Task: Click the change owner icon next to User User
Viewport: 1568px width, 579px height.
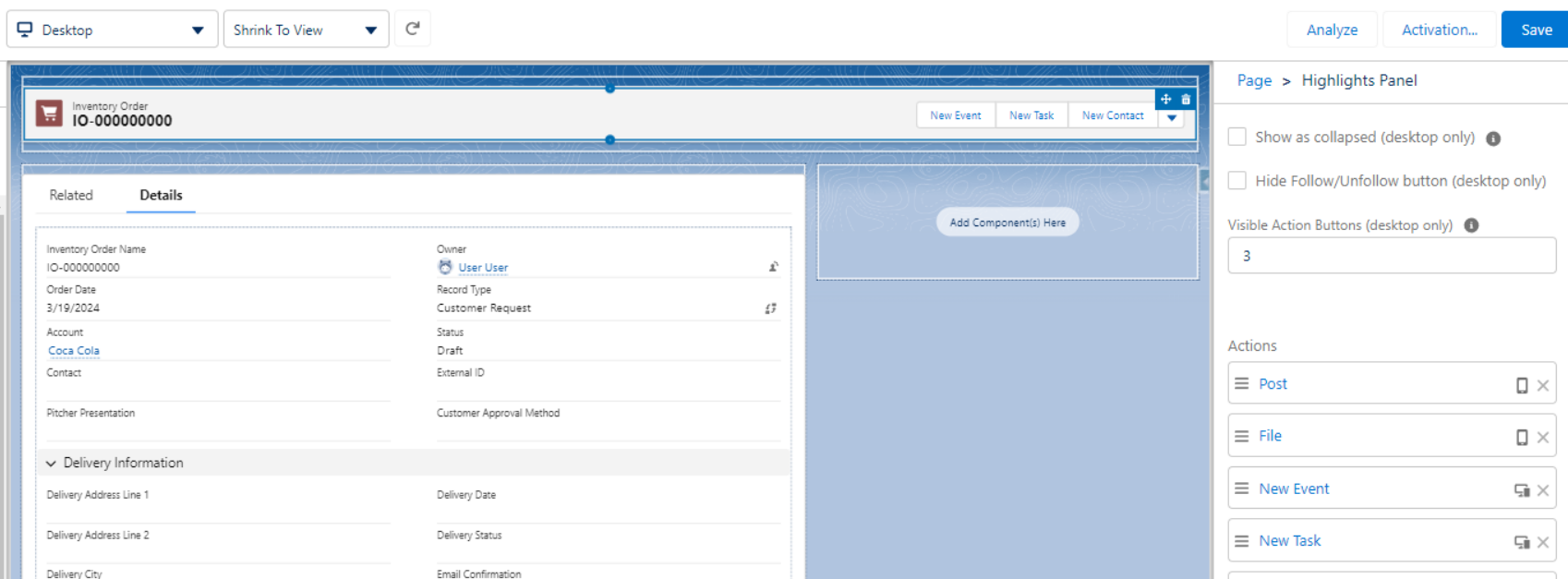Action: pos(773,267)
